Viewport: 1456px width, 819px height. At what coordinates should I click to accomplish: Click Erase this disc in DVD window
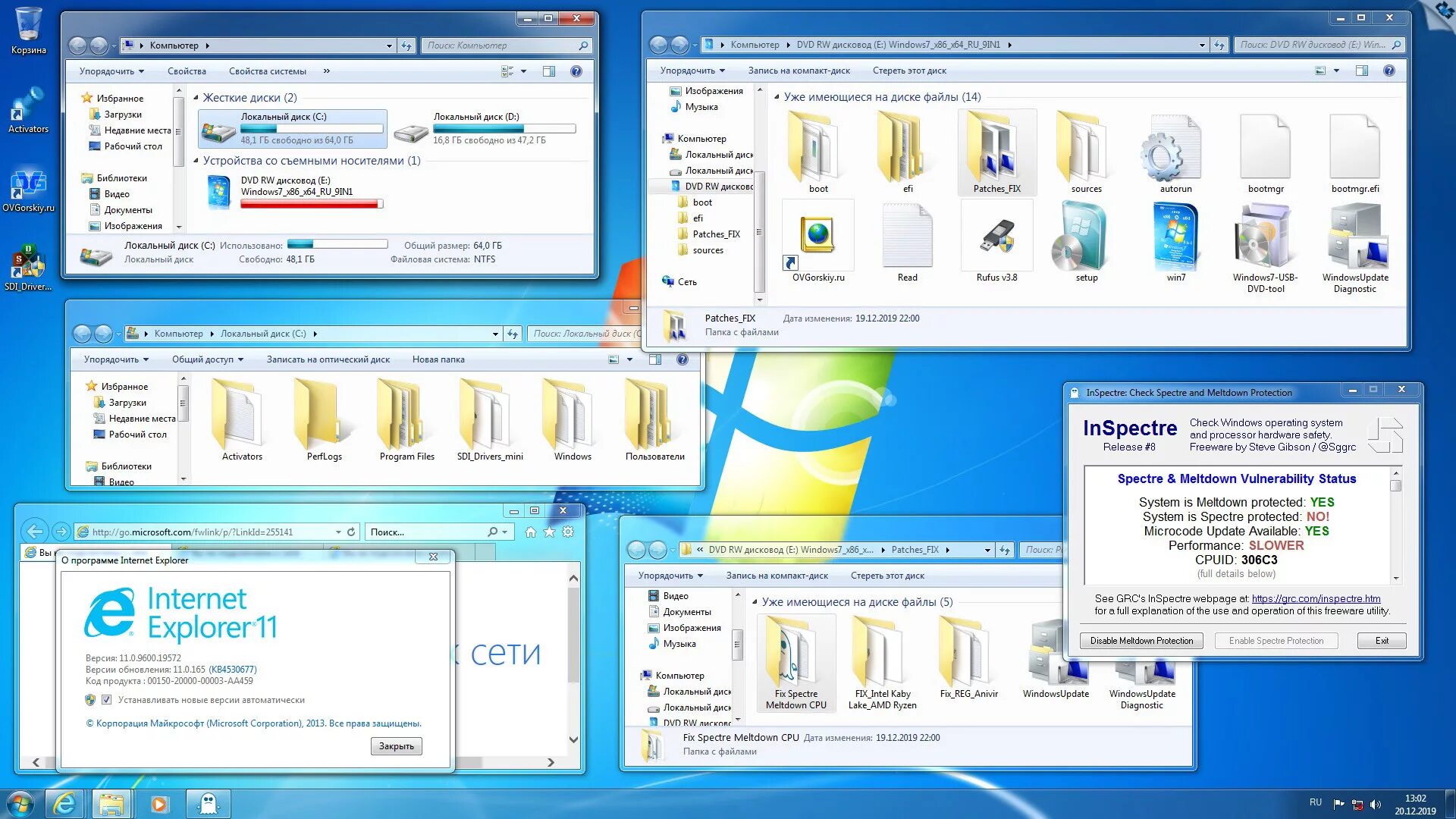pyautogui.click(x=909, y=71)
